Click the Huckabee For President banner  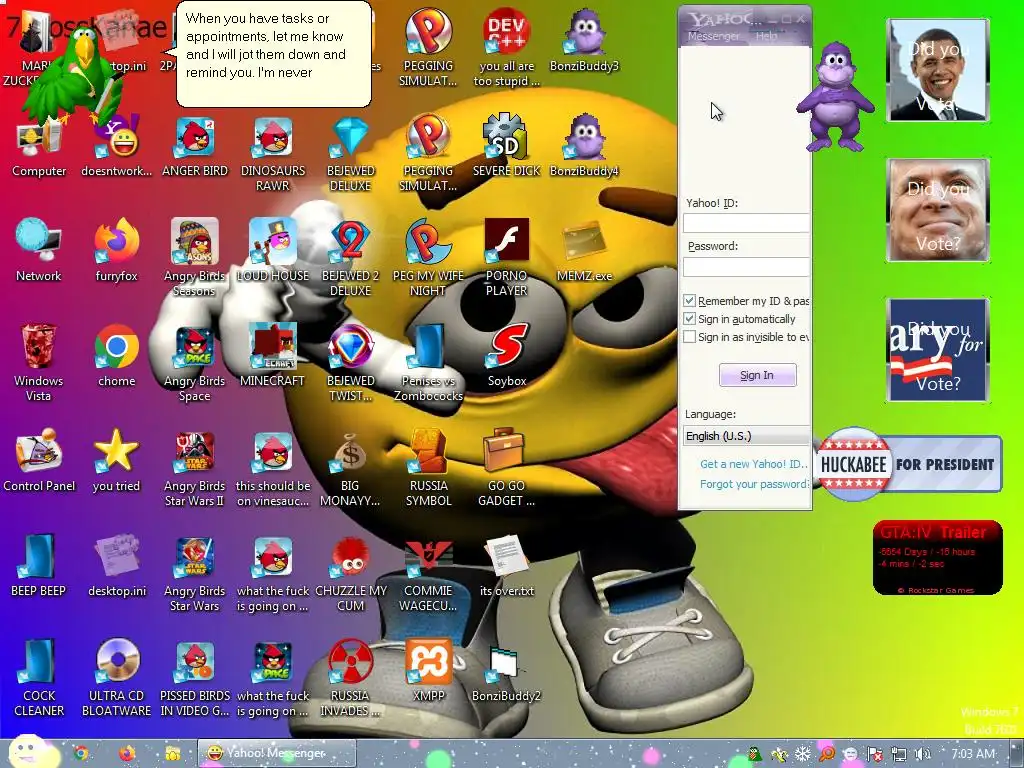pos(908,464)
